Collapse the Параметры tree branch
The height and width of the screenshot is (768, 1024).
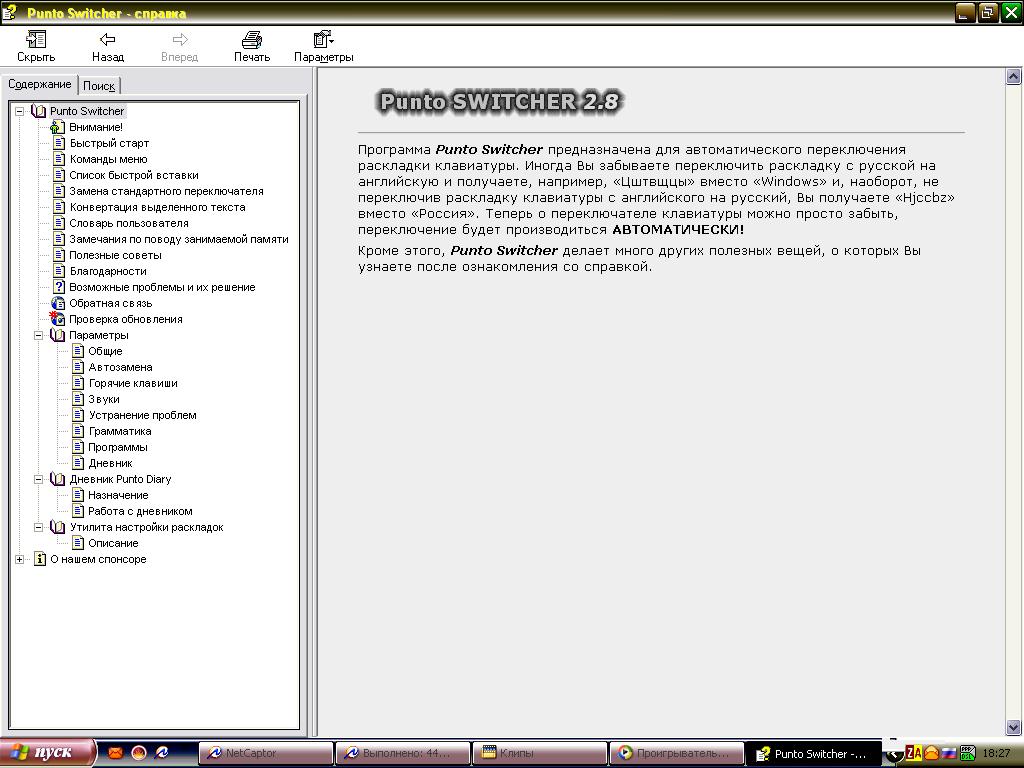39,335
